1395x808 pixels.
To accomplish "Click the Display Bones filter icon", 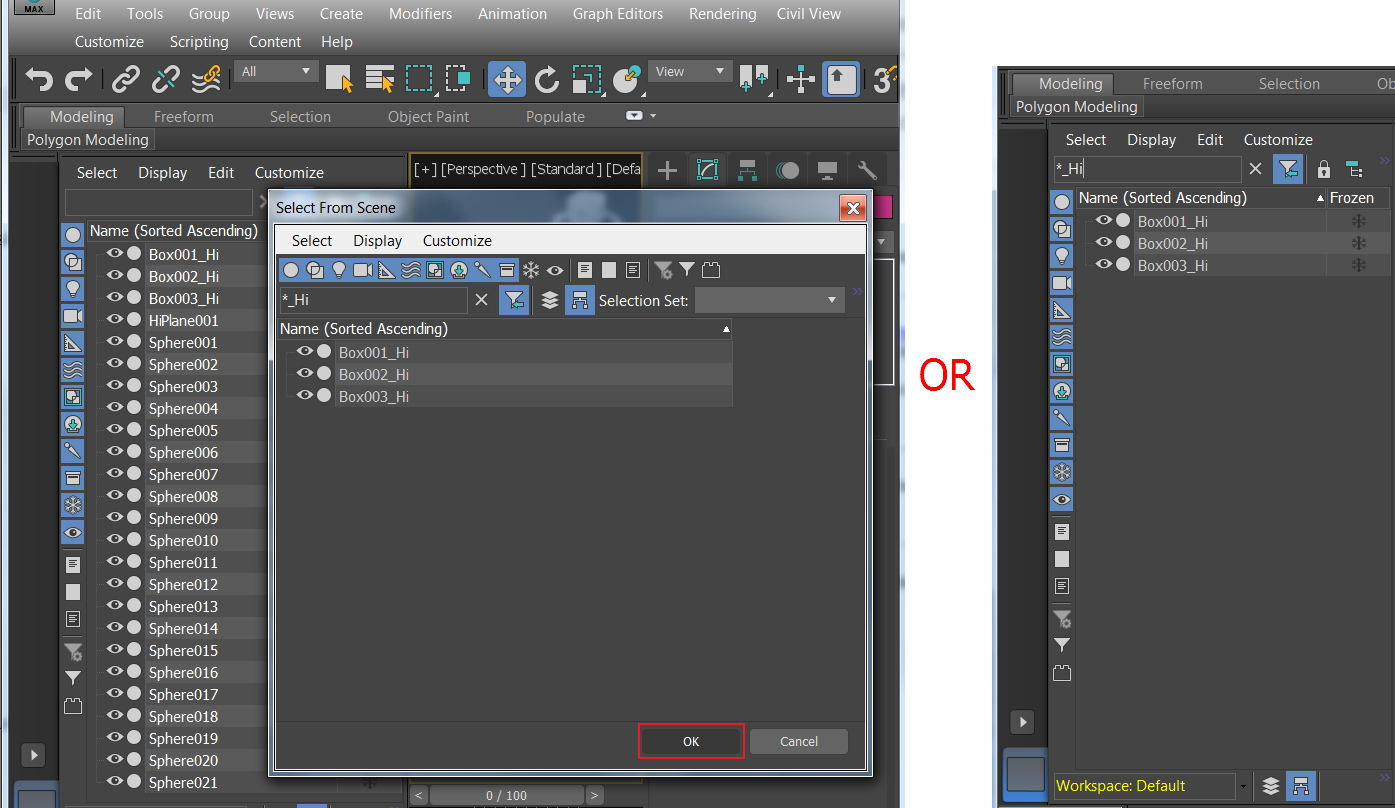I will (482, 270).
